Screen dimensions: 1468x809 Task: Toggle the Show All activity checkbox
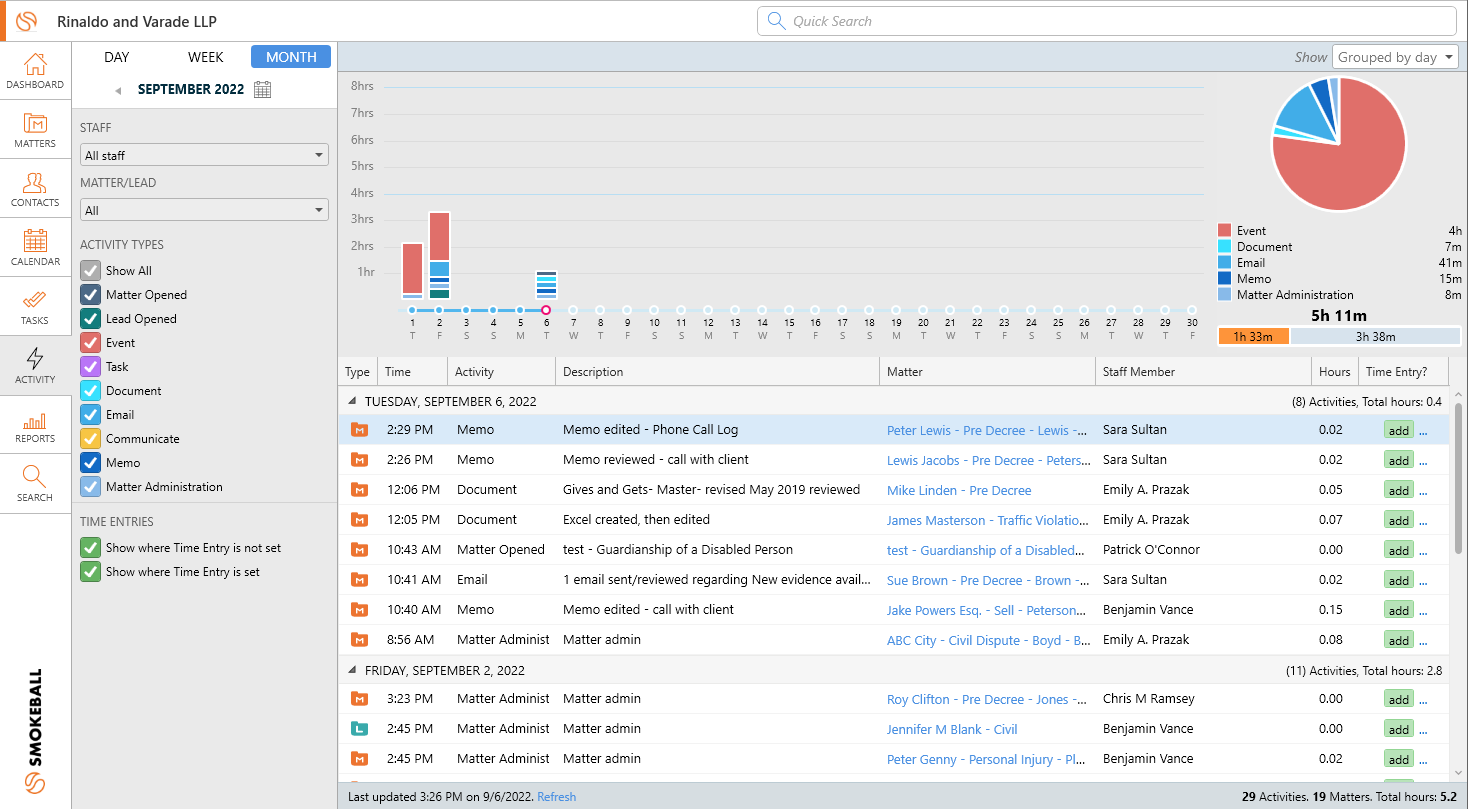(90, 271)
